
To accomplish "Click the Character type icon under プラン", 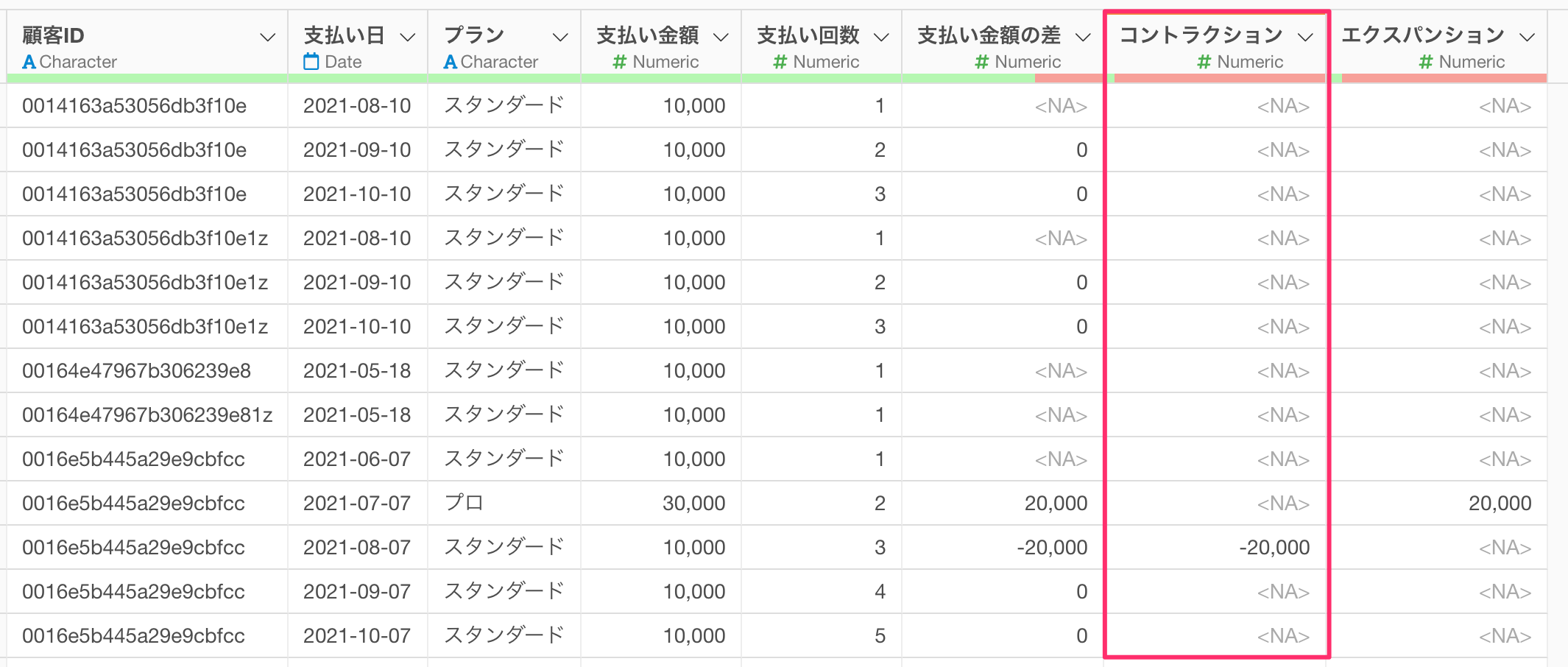I will click(x=450, y=62).
